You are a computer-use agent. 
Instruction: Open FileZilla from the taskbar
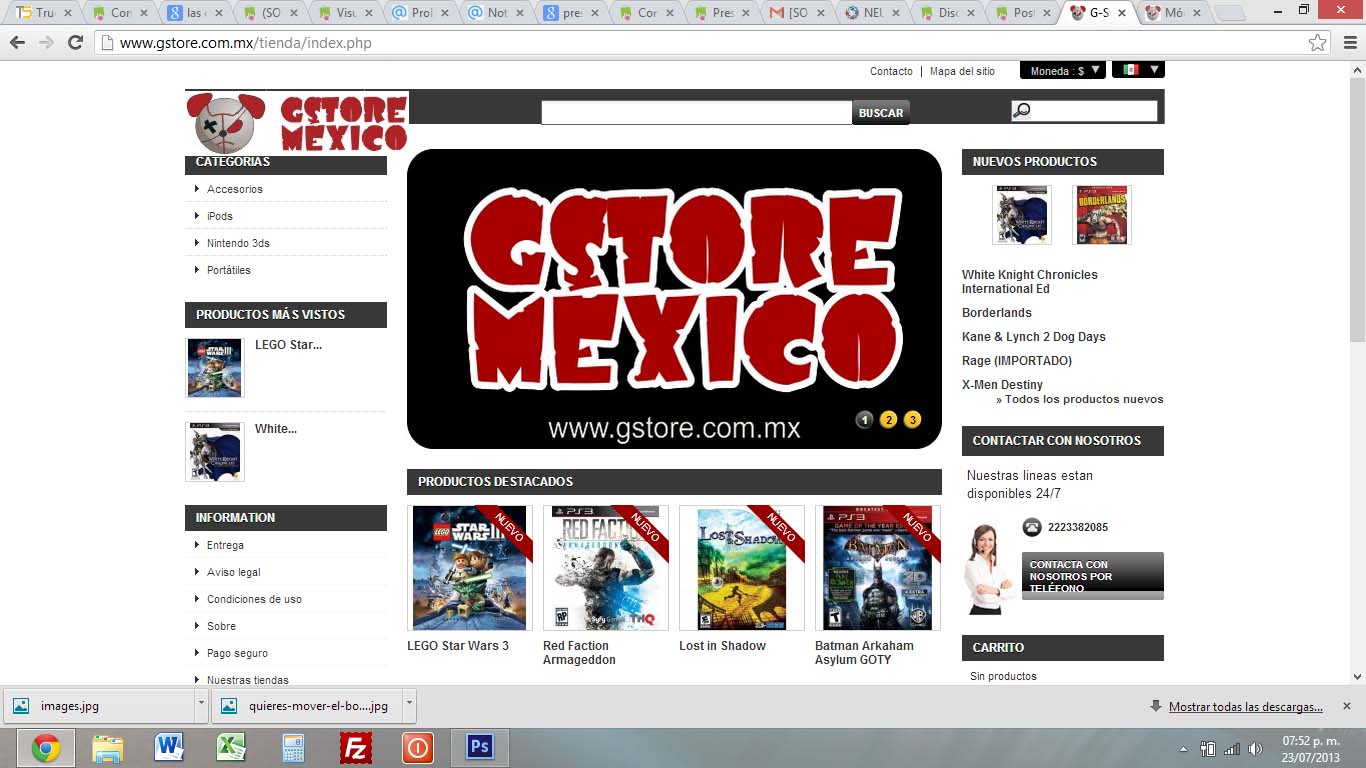coord(356,748)
